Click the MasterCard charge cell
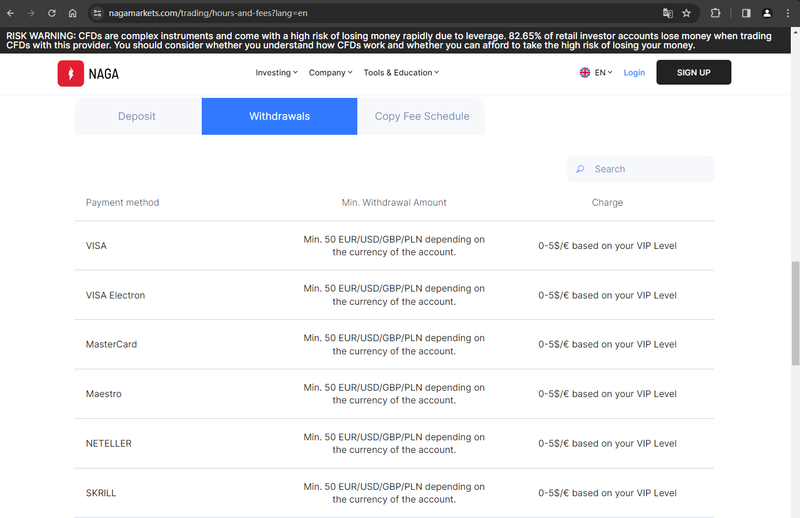The height and width of the screenshot is (518, 800). tap(607, 344)
